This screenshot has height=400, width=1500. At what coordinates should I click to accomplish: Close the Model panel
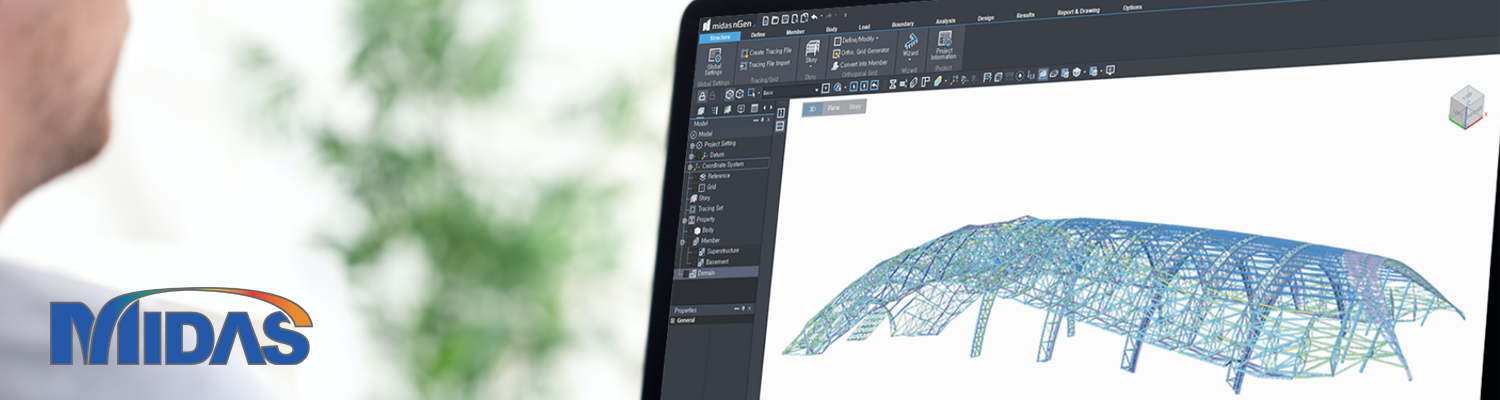pyautogui.click(x=769, y=119)
